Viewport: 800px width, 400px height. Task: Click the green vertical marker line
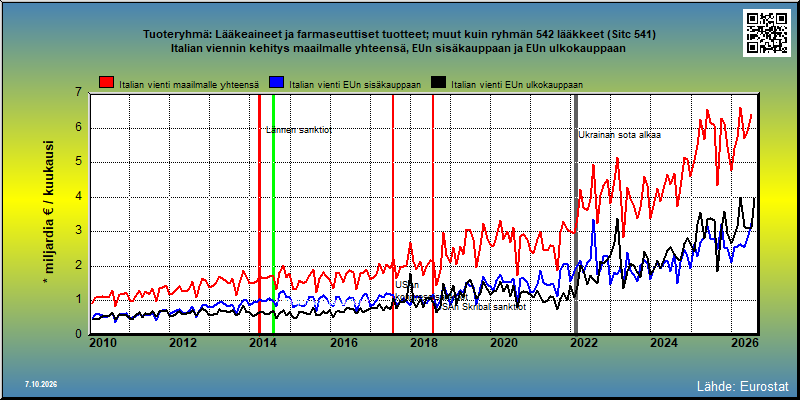click(x=273, y=214)
